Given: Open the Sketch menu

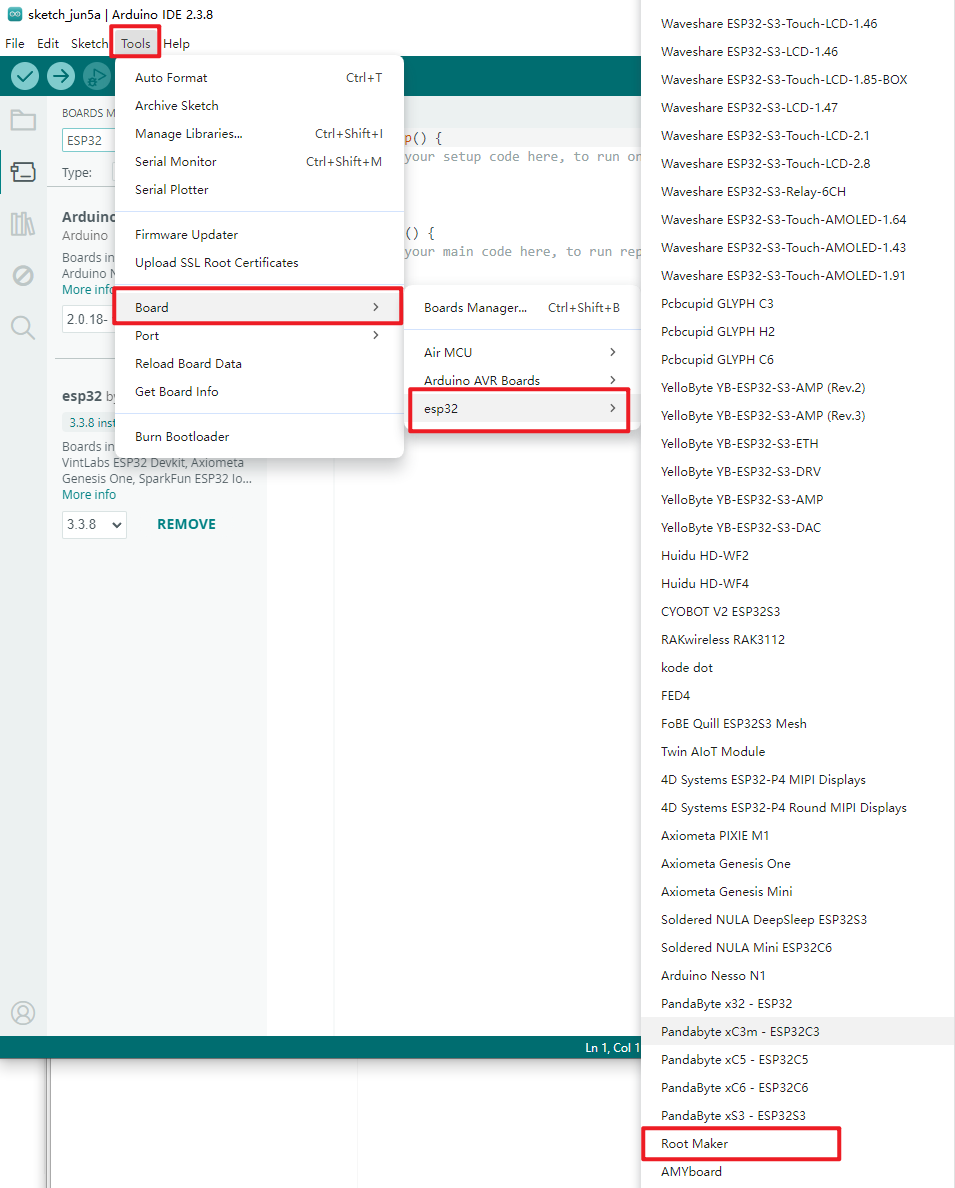Looking at the screenshot, I should tap(89, 43).
